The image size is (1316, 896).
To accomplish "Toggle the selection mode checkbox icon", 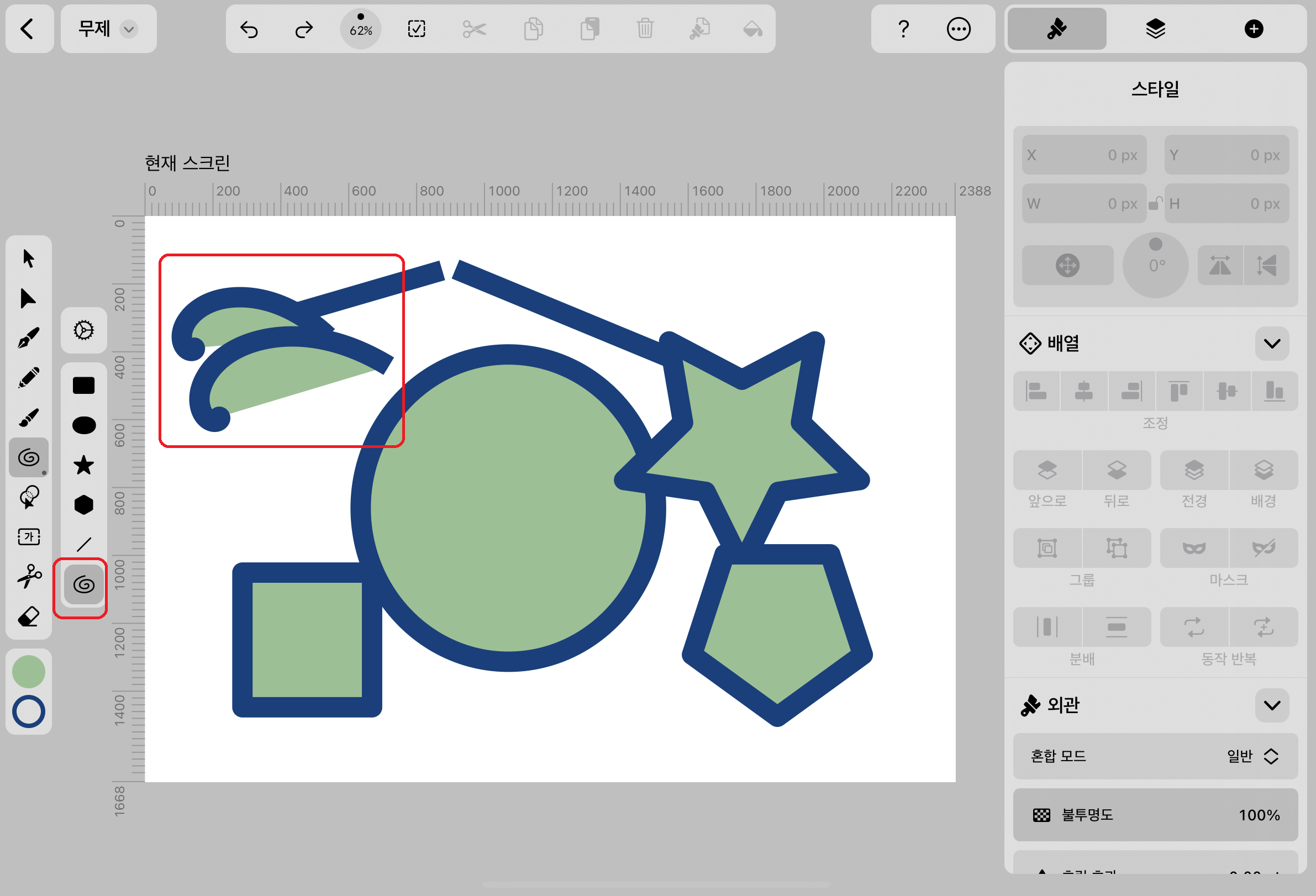I will click(x=416, y=29).
